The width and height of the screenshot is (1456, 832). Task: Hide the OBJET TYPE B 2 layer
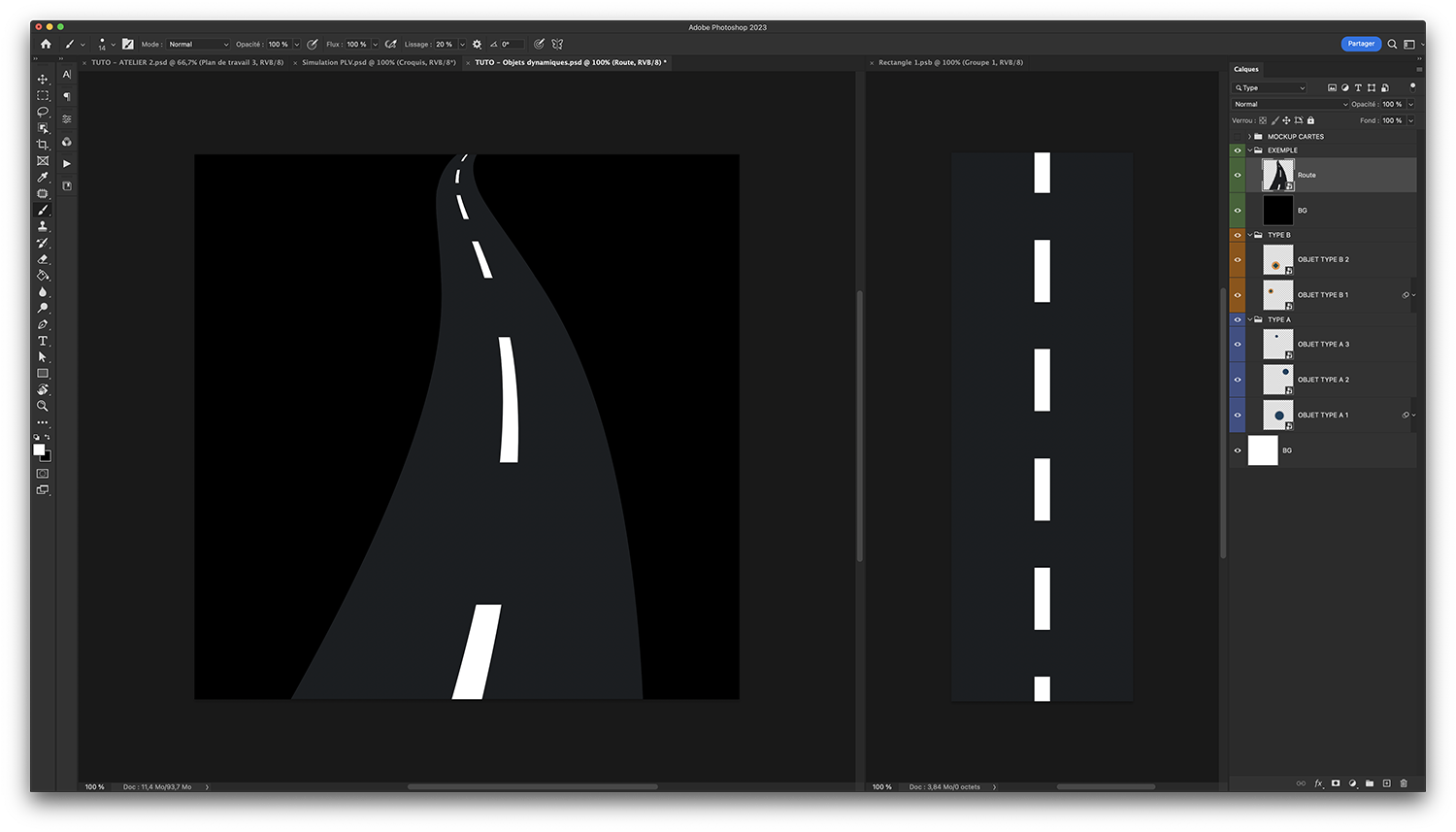point(1238,259)
